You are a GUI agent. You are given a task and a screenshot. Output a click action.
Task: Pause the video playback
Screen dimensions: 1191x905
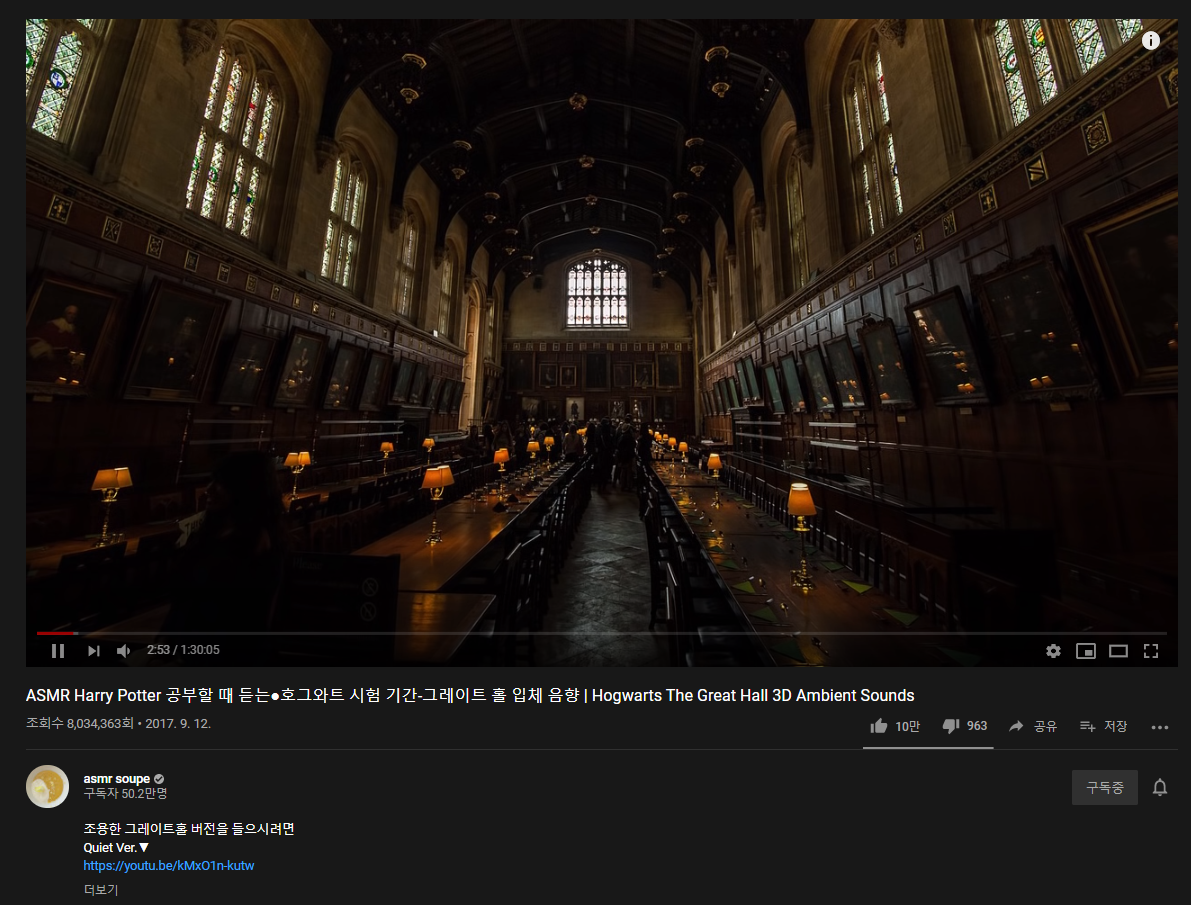pyautogui.click(x=58, y=650)
